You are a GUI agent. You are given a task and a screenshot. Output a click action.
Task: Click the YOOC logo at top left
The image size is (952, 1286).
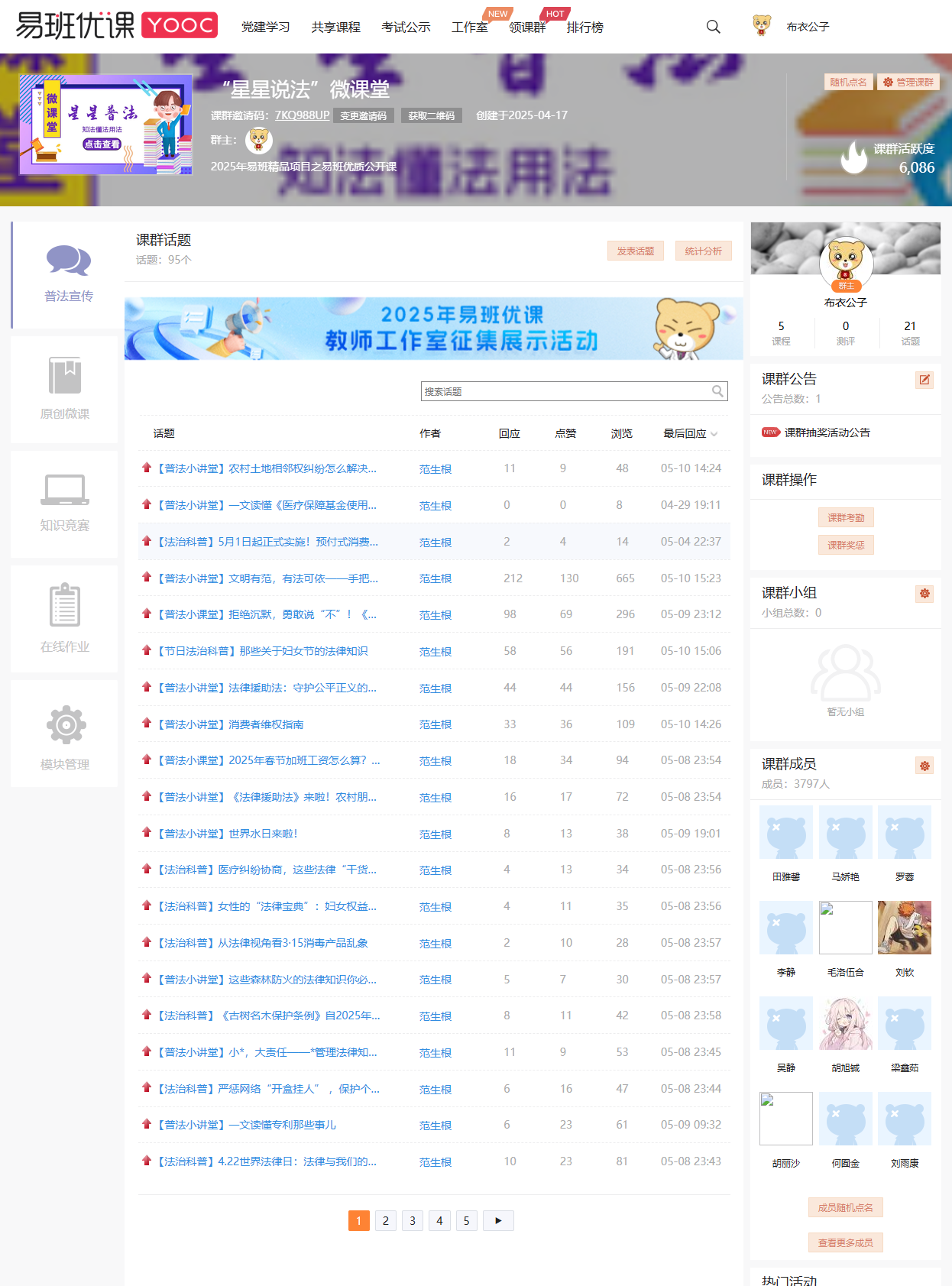(x=116, y=26)
